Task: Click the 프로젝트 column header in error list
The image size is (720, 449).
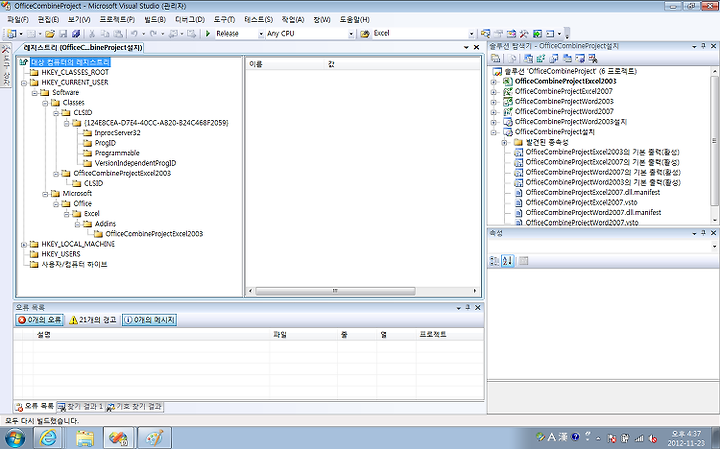Action: (450, 335)
